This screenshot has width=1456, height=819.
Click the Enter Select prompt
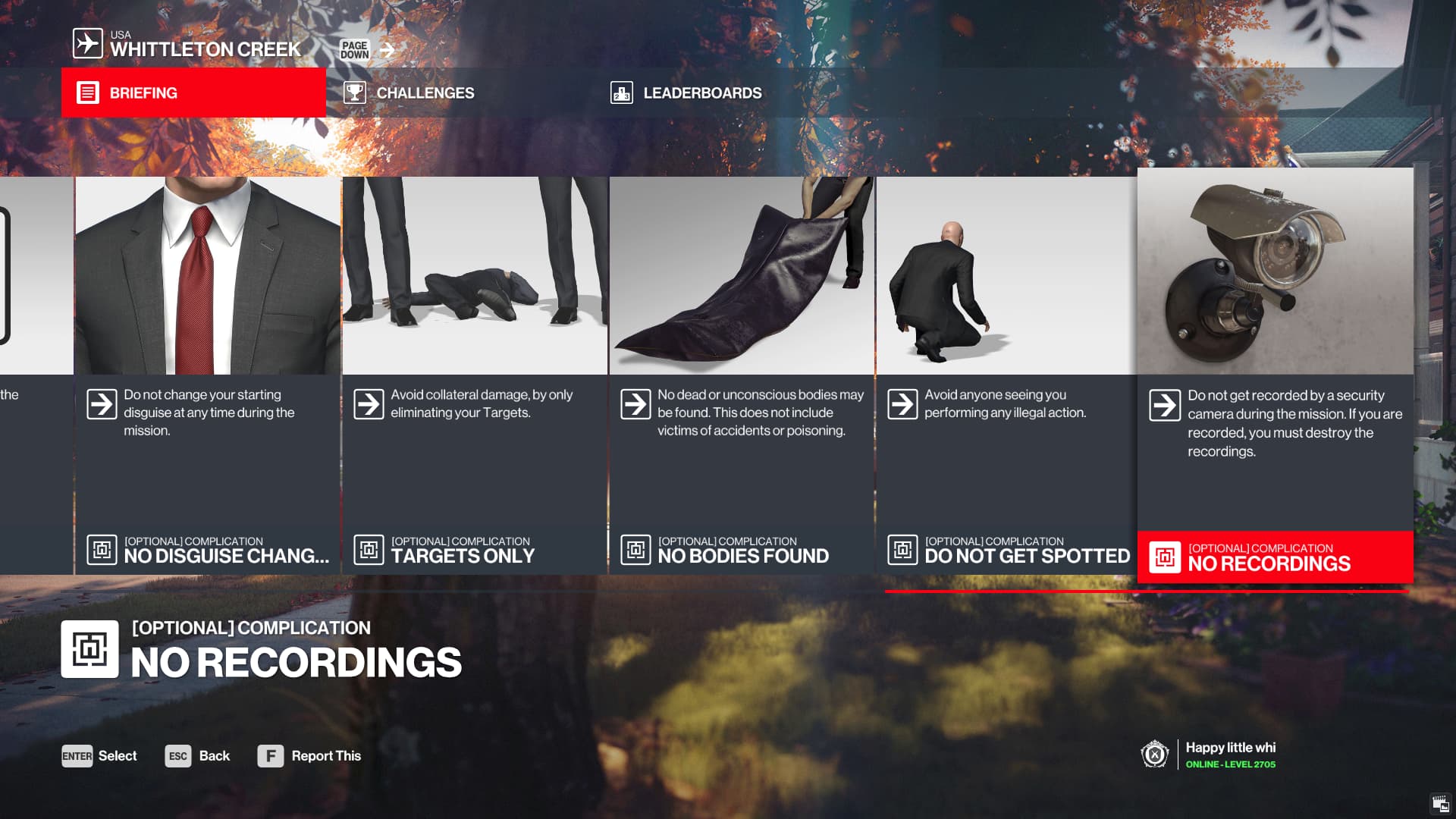99,756
